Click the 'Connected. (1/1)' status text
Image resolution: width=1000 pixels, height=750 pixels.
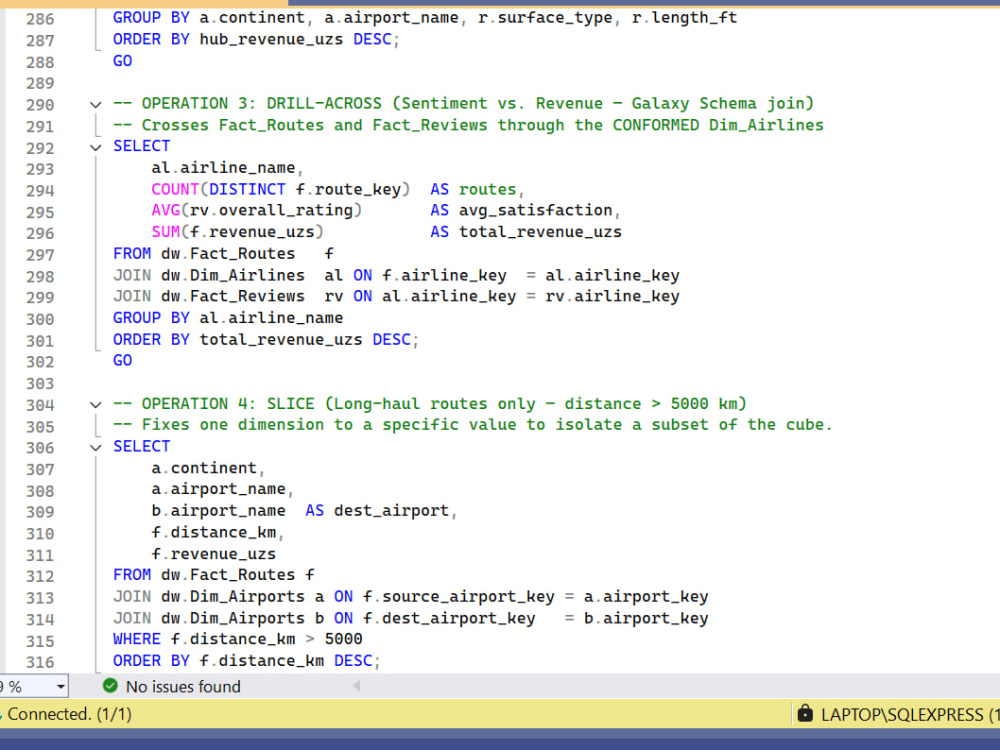pyautogui.click(x=70, y=714)
